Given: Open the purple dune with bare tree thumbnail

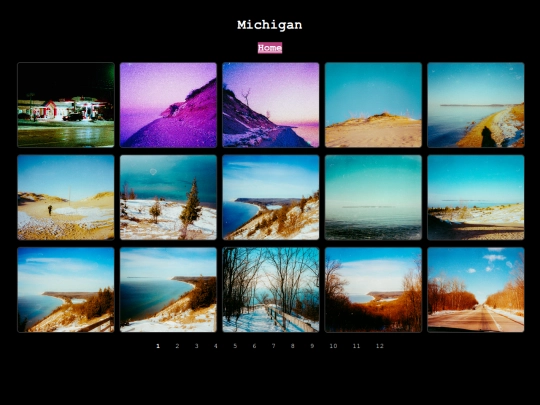Looking at the screenshot, I should pos(271,105).
